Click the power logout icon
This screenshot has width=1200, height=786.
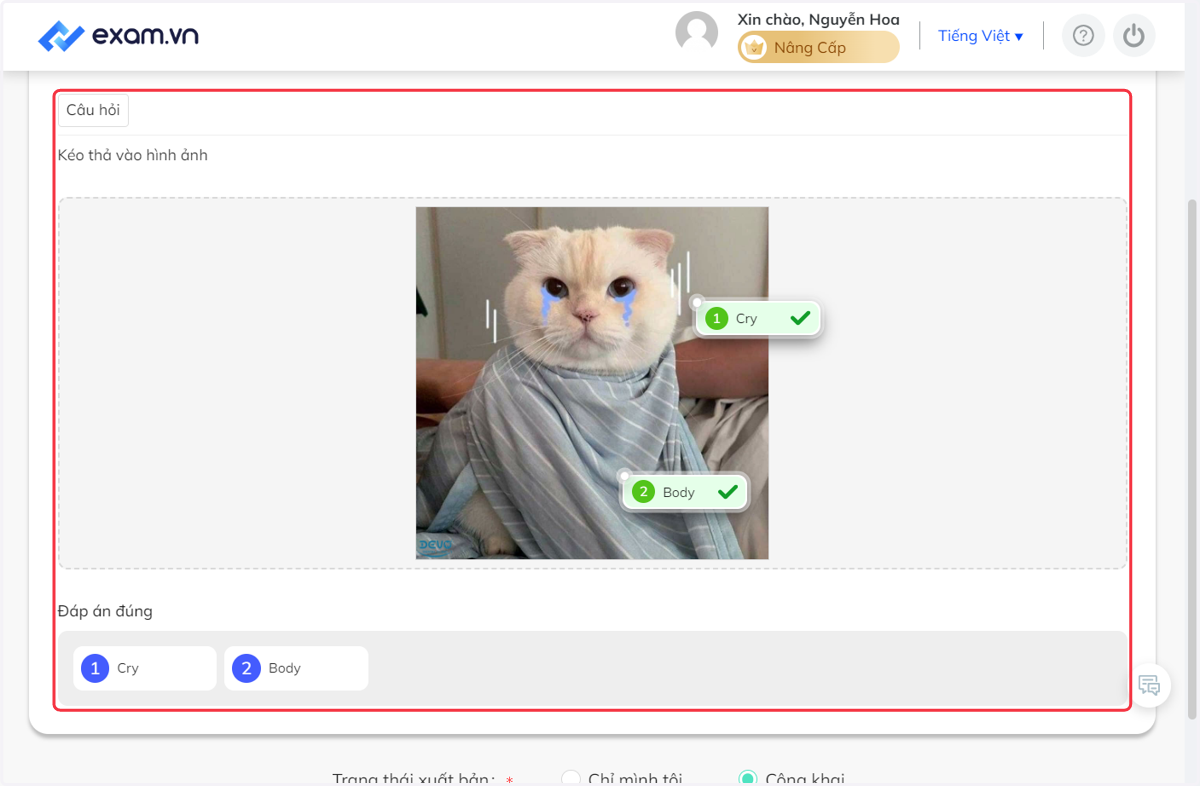click(1133, 36)
